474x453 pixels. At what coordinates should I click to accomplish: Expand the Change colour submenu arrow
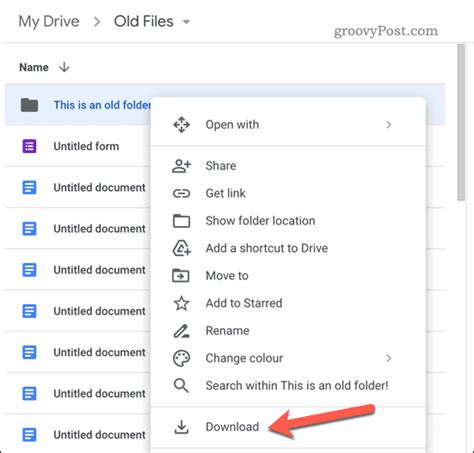point(389,358)
